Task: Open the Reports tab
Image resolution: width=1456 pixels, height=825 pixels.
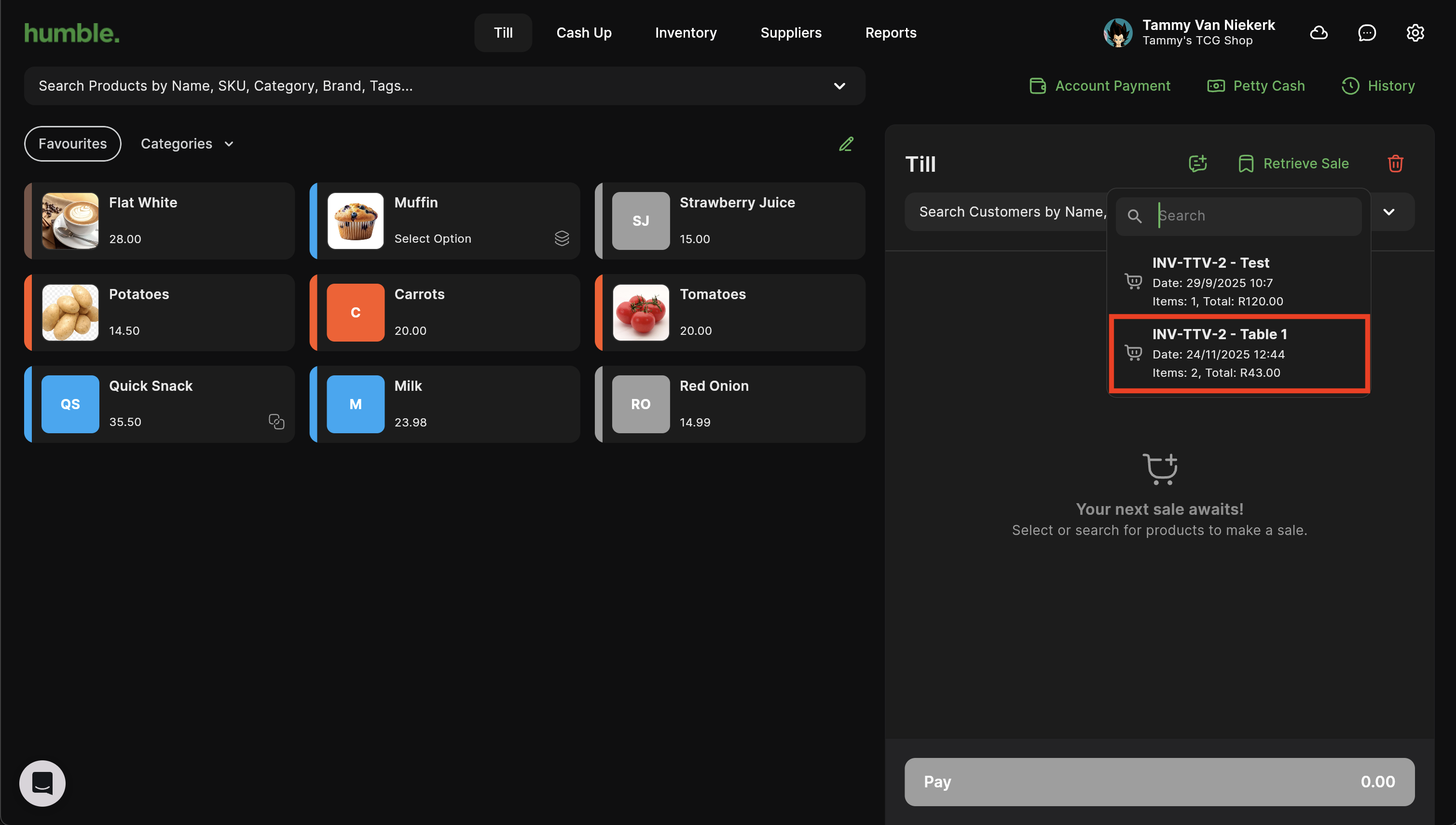Action: tap(891, 33)
